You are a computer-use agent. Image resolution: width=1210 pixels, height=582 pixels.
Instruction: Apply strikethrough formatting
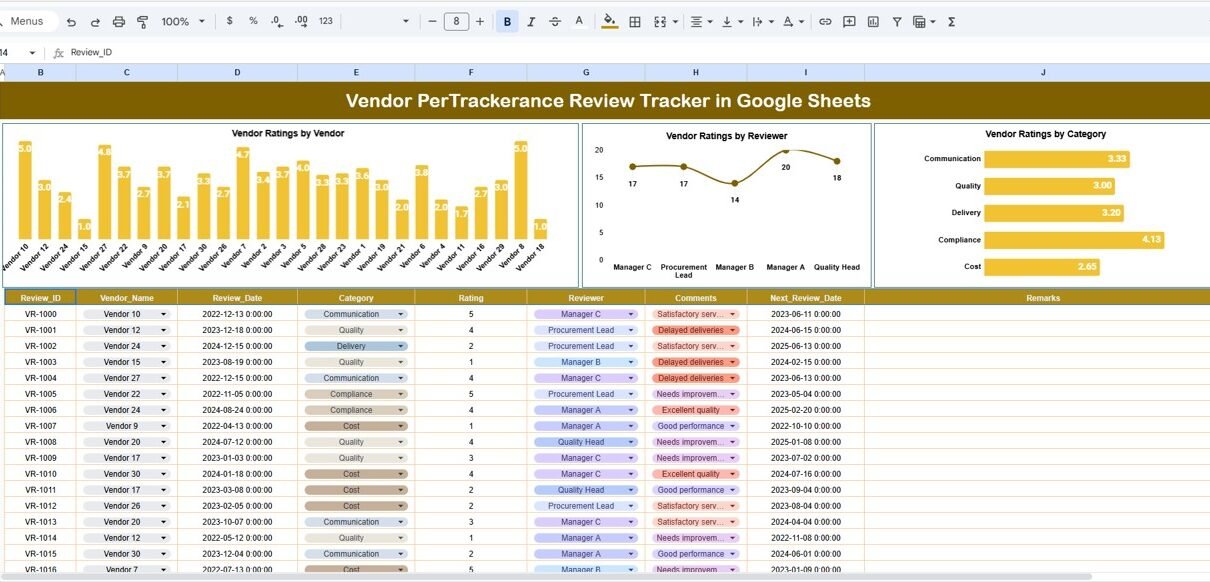pyautogui.click(x=555, y=21)
